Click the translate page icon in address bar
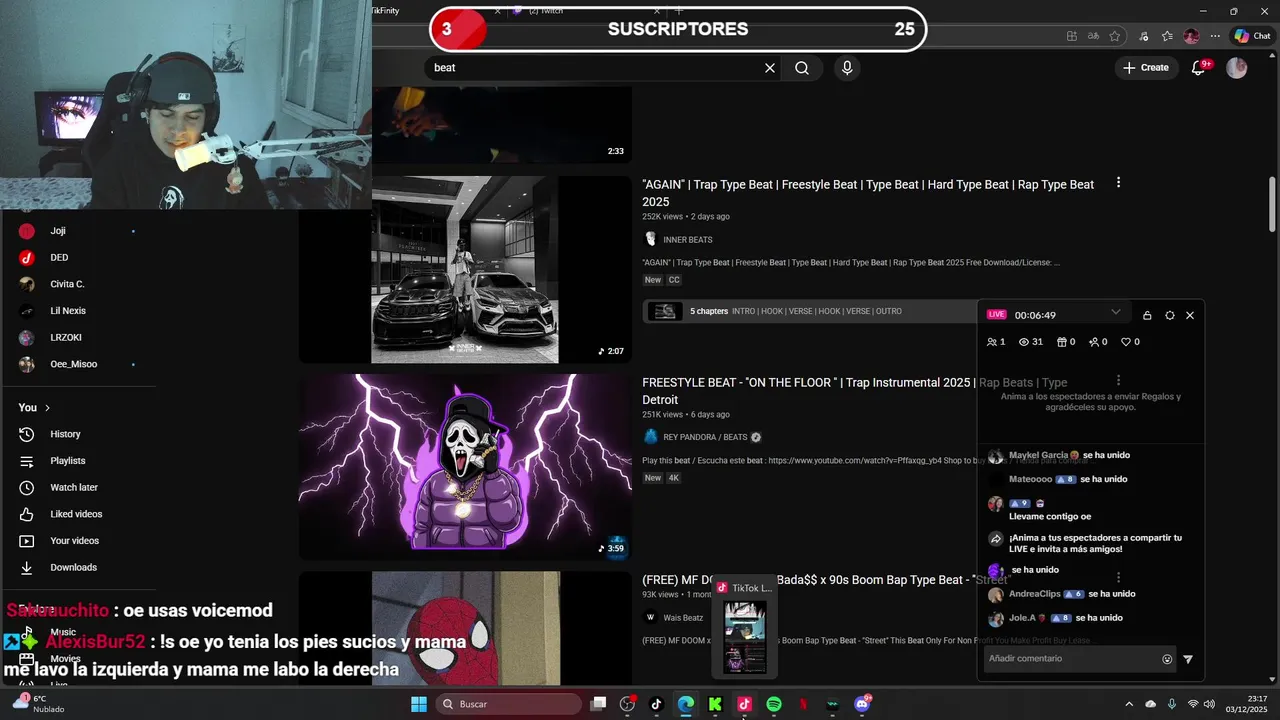This screenshot has height=720, width=1280. click(1093, 36)
